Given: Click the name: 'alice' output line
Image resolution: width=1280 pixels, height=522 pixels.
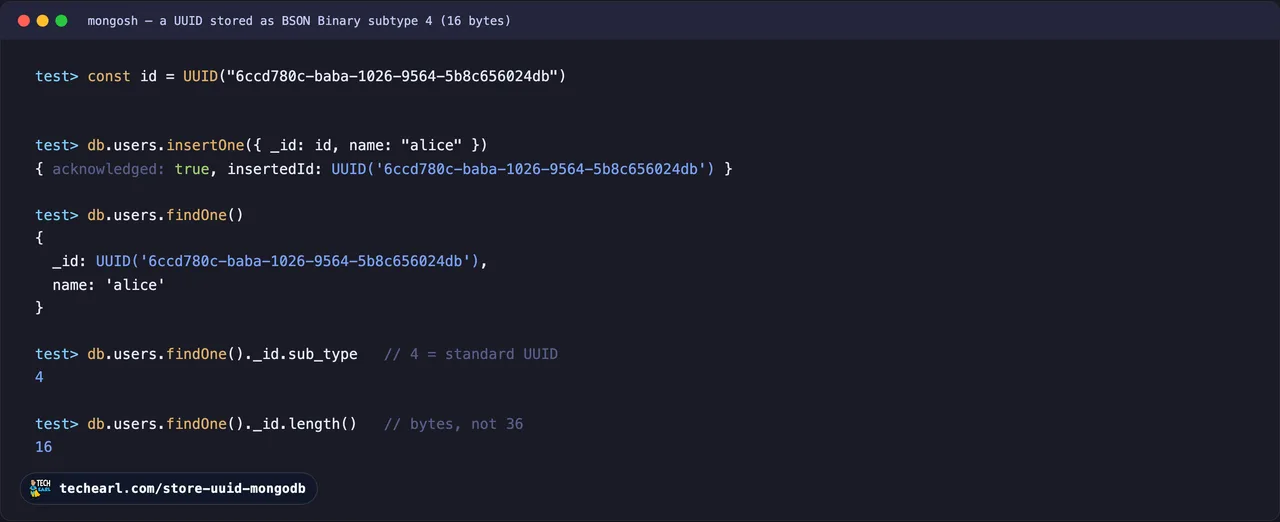Looking at the screenshot, I should 109,285.
